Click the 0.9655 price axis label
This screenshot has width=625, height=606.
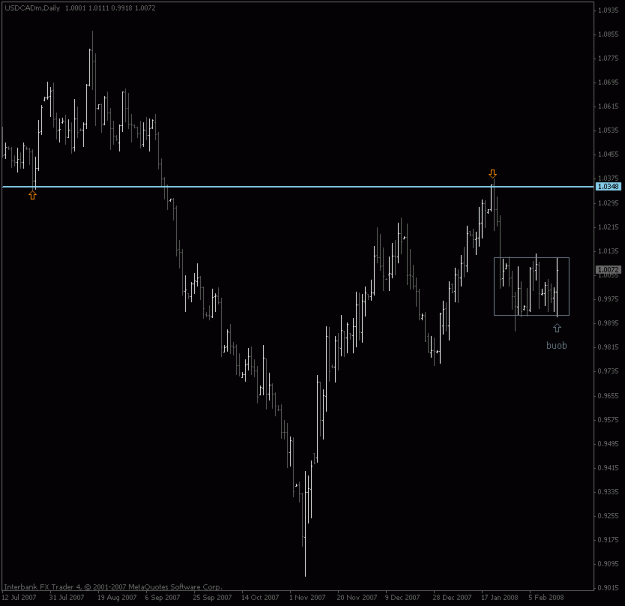pos(608,395)
